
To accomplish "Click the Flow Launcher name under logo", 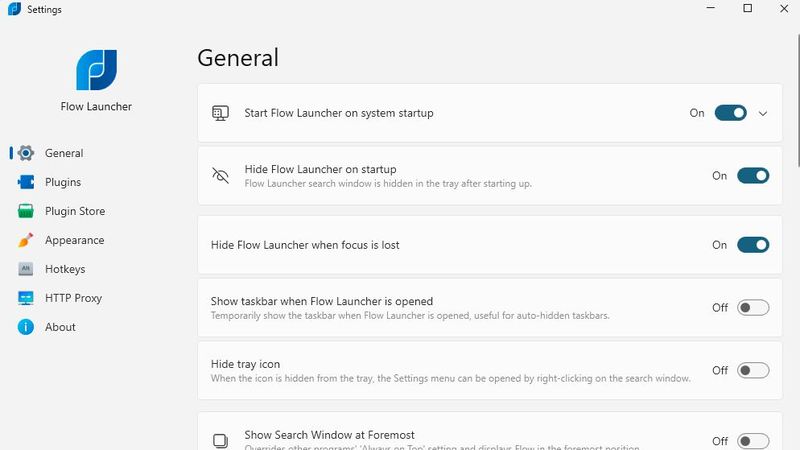I will click(96, 107).
